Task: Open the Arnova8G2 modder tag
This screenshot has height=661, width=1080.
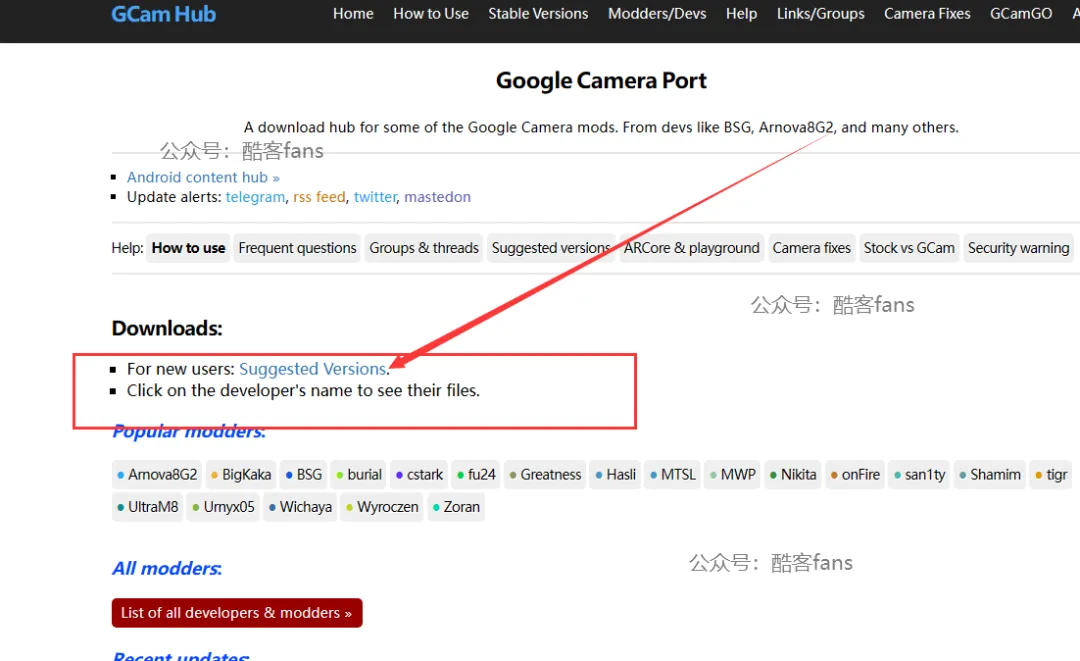Action: coord(157,474)
